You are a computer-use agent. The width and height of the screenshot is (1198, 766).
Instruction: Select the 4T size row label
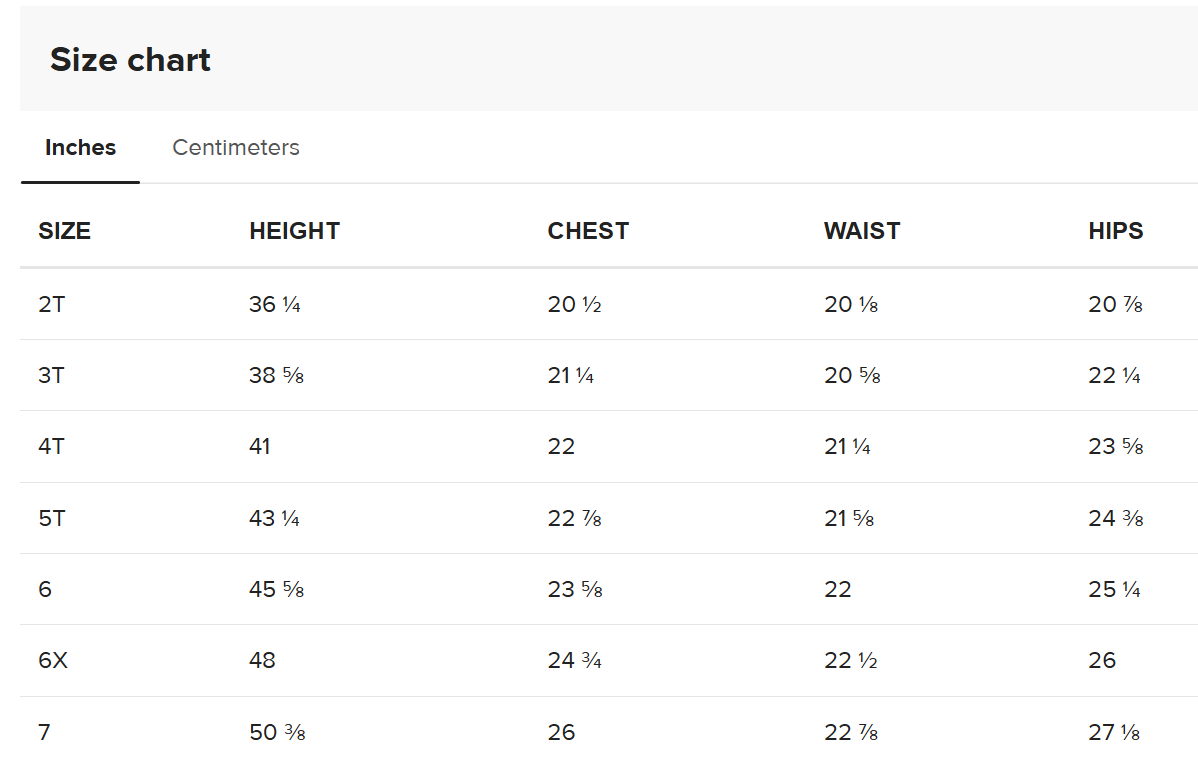tap(51, 446)
